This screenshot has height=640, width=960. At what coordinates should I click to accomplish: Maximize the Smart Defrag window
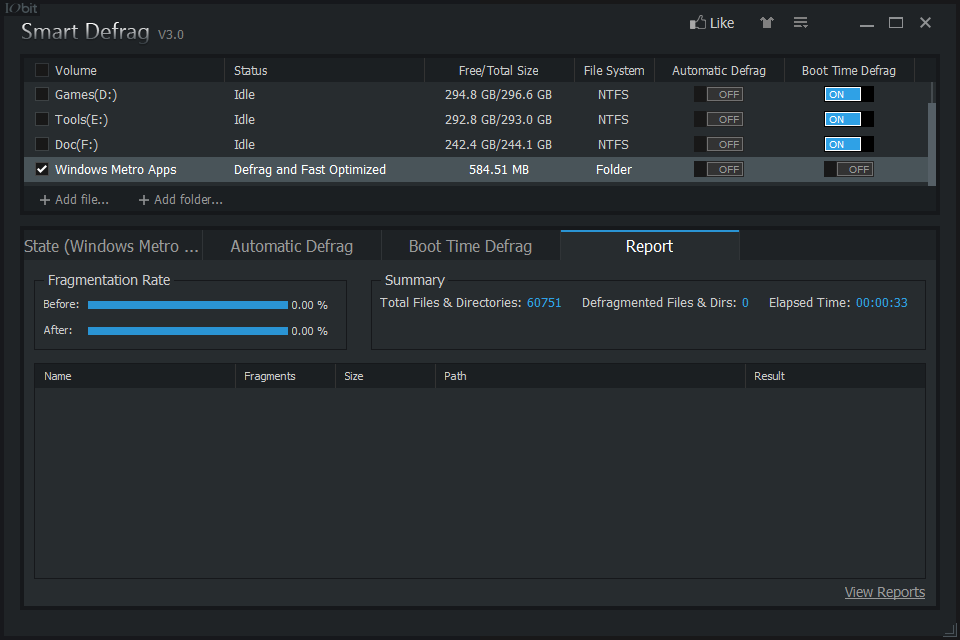pyautogui.click(x=896, y=23)
